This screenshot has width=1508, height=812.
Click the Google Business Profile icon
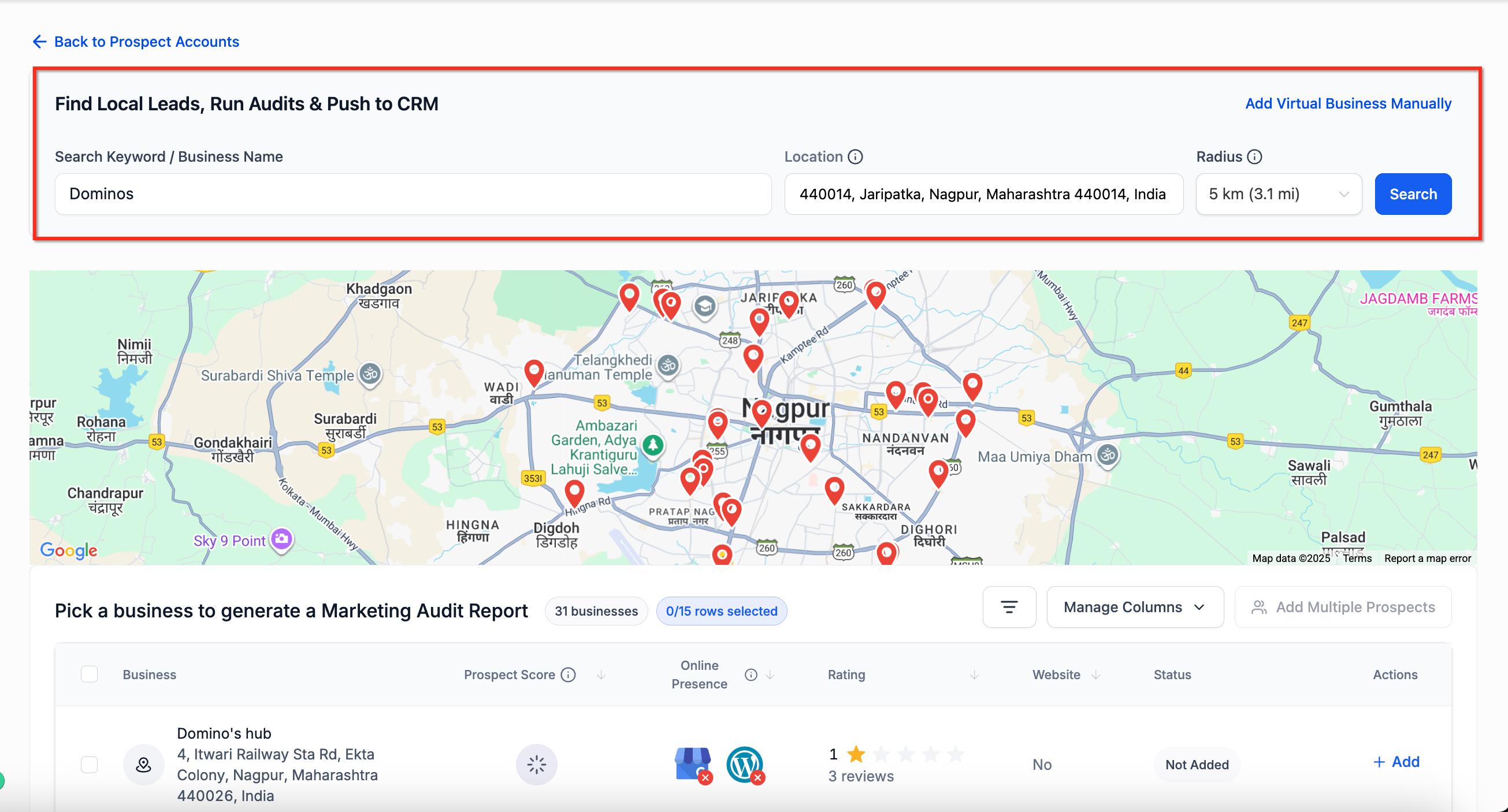693,764
